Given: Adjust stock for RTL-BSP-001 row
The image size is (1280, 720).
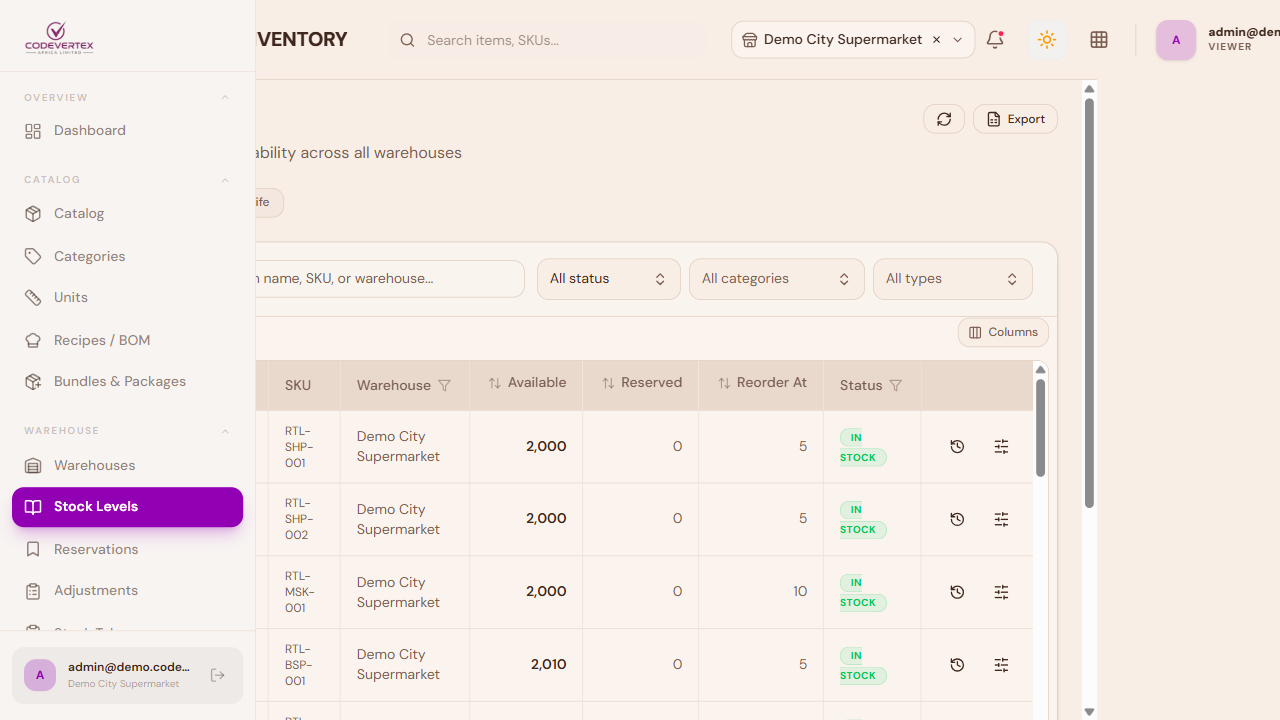Looking at the screenshot, I should 1001,665.
